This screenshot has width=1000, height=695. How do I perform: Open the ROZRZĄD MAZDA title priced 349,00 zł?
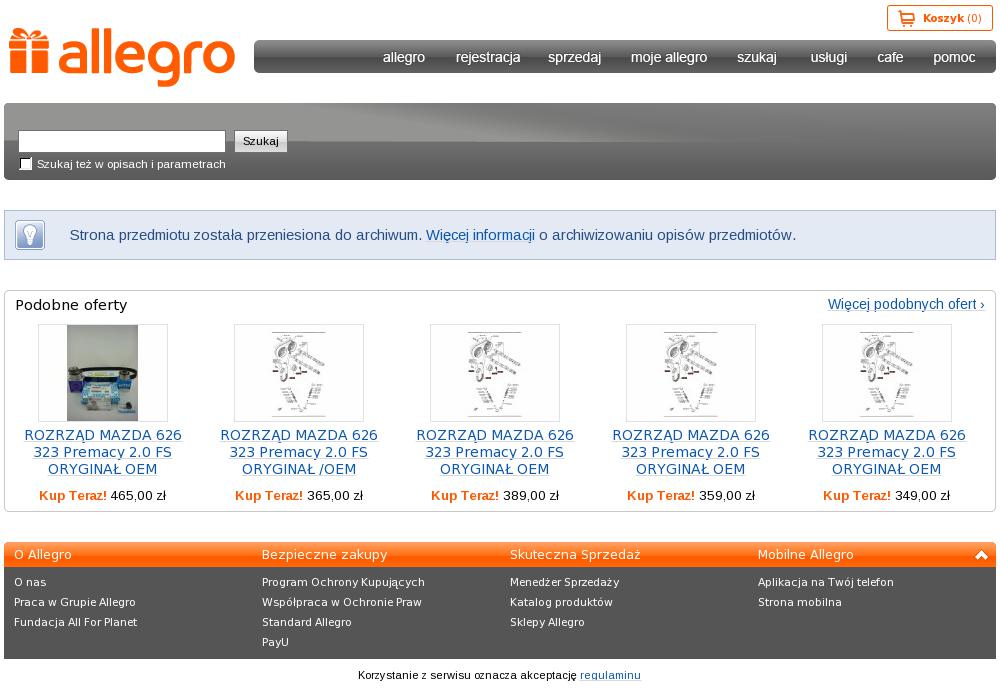click(887, 452)
